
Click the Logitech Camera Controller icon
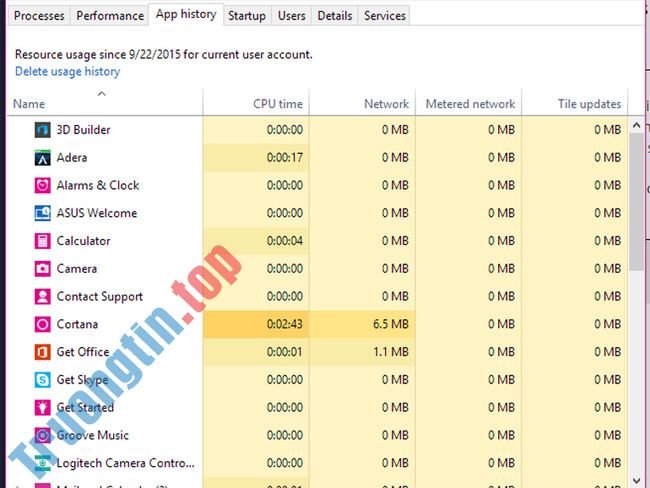[x=42, y=463]
